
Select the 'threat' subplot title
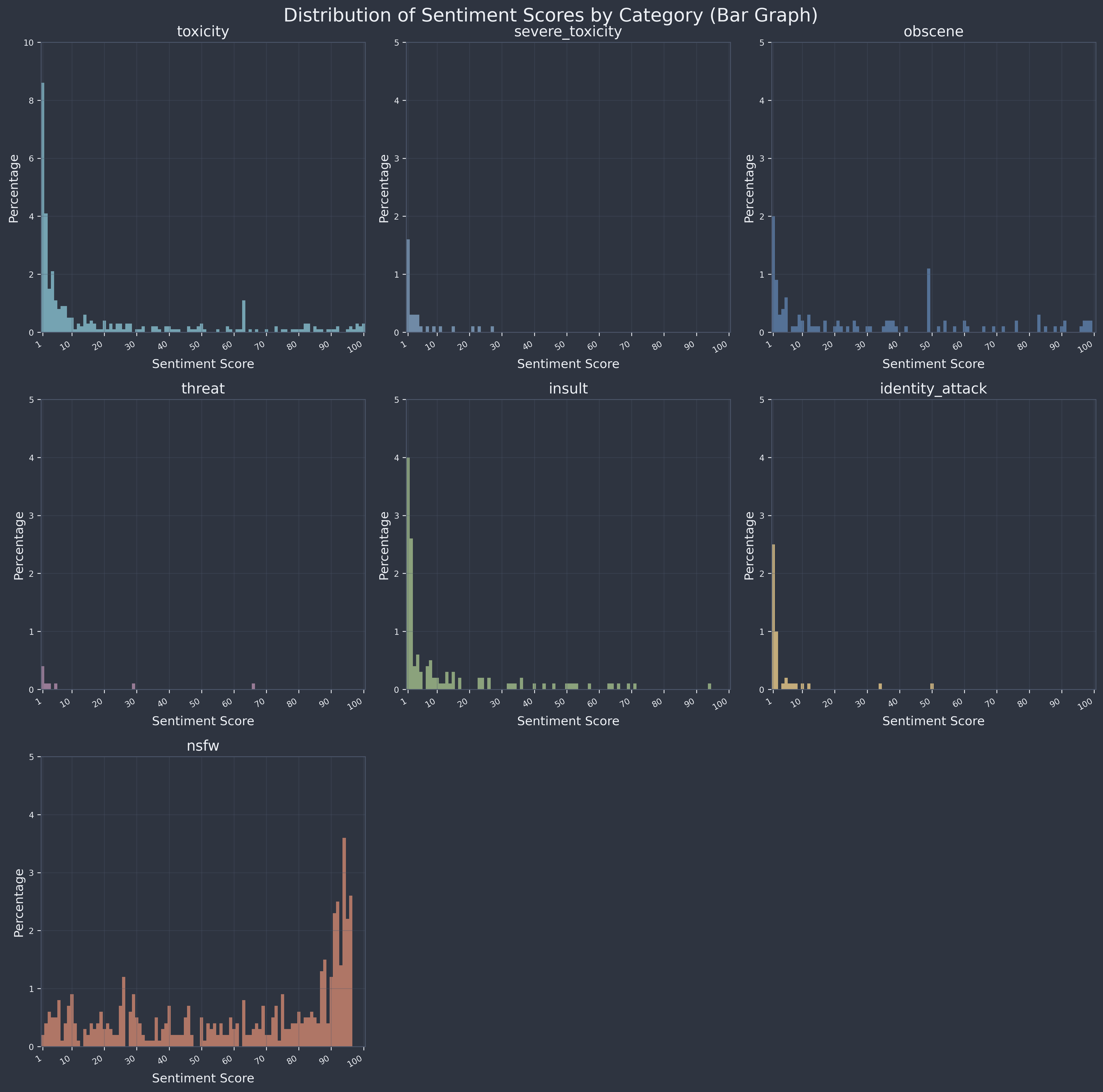click(x=203, y=389)
